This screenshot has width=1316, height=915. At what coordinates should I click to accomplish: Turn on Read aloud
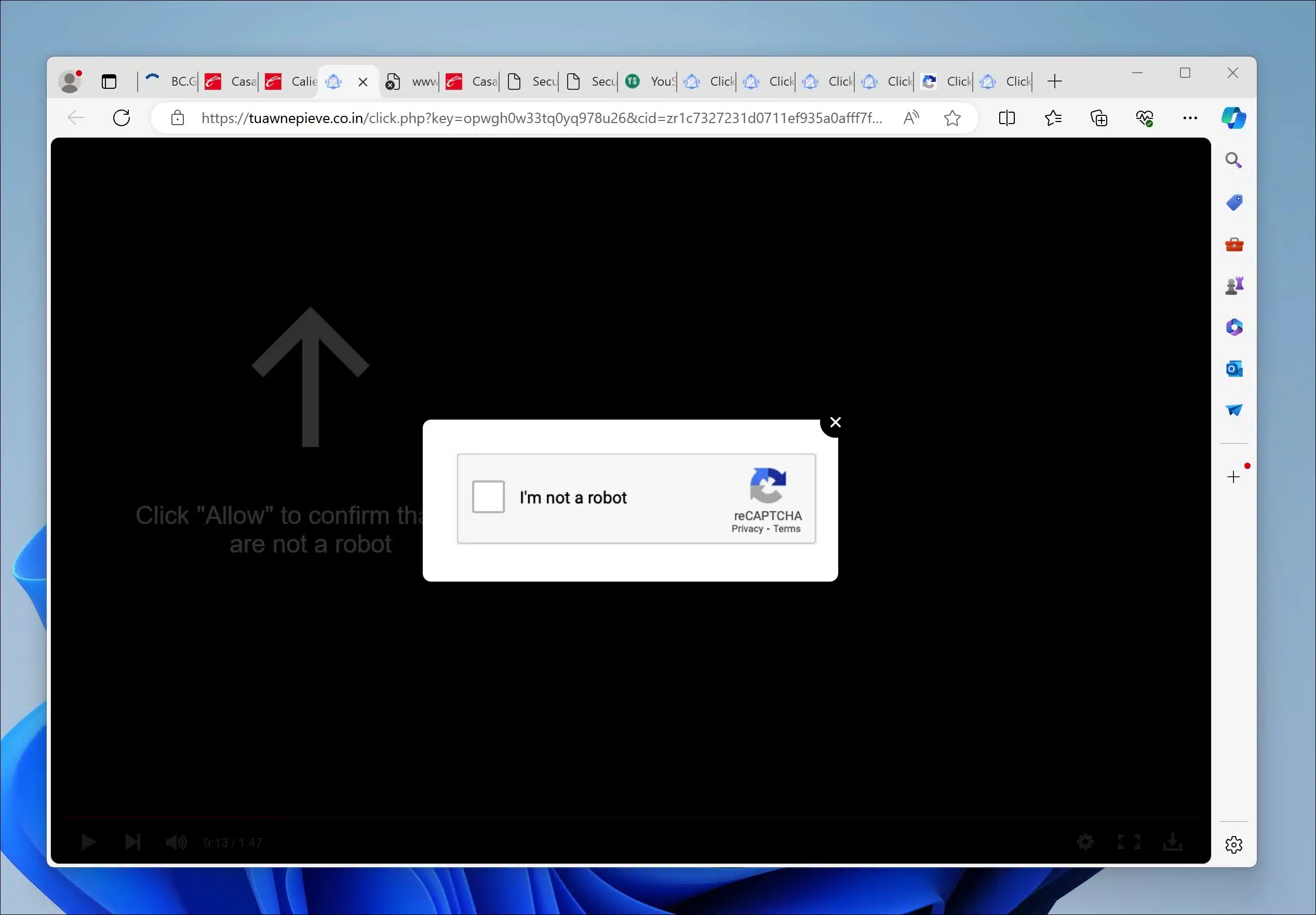click(911, 118)
